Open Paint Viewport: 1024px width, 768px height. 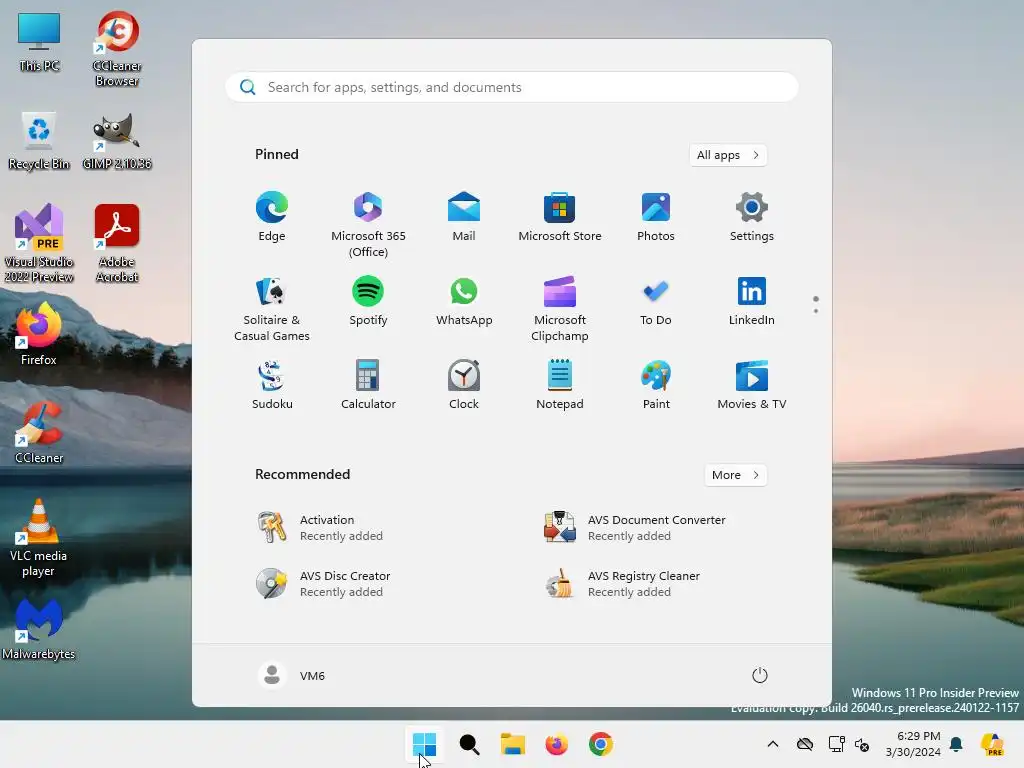pos(656,385)
